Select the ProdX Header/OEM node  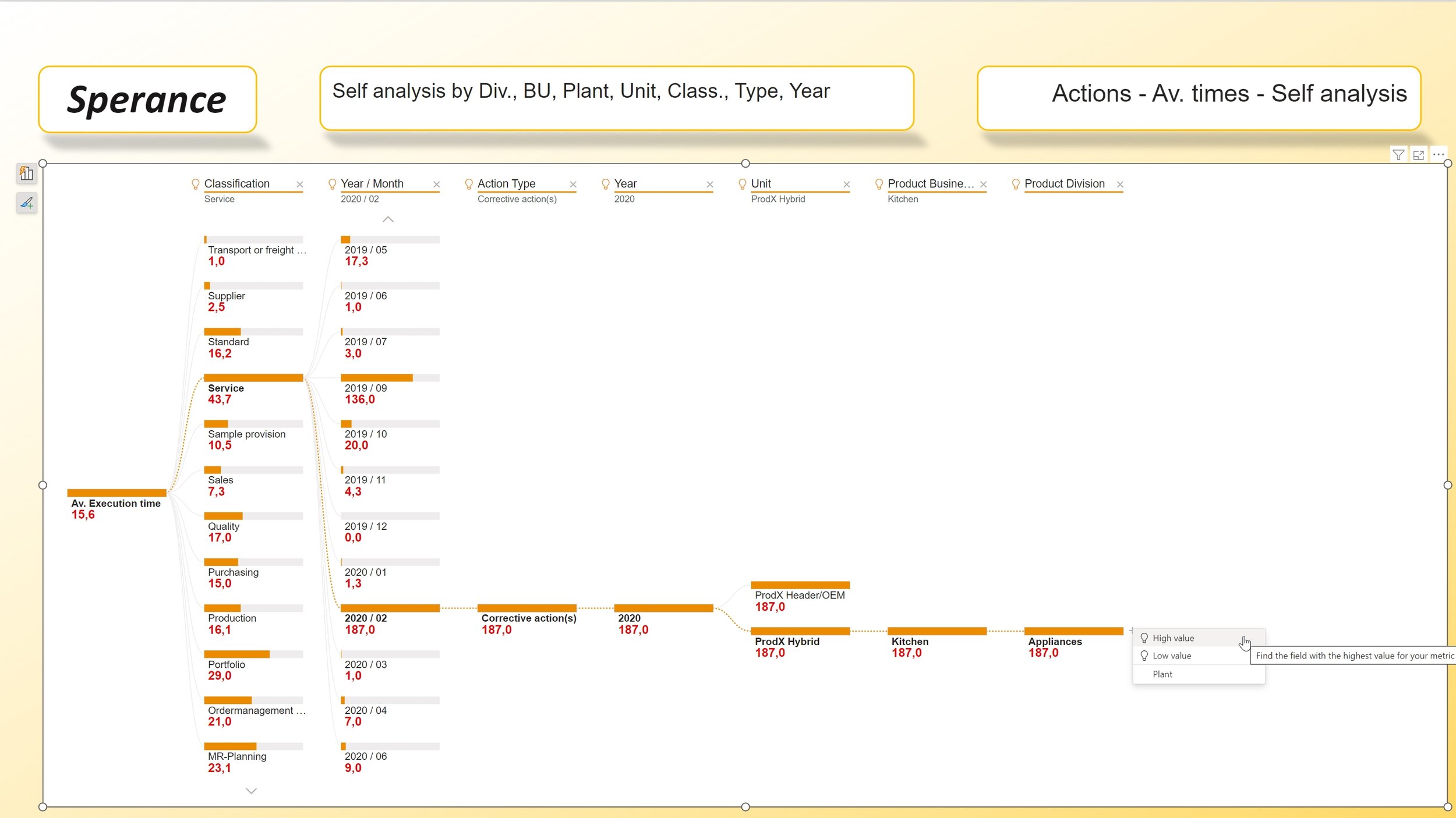[x=800, y=585]
